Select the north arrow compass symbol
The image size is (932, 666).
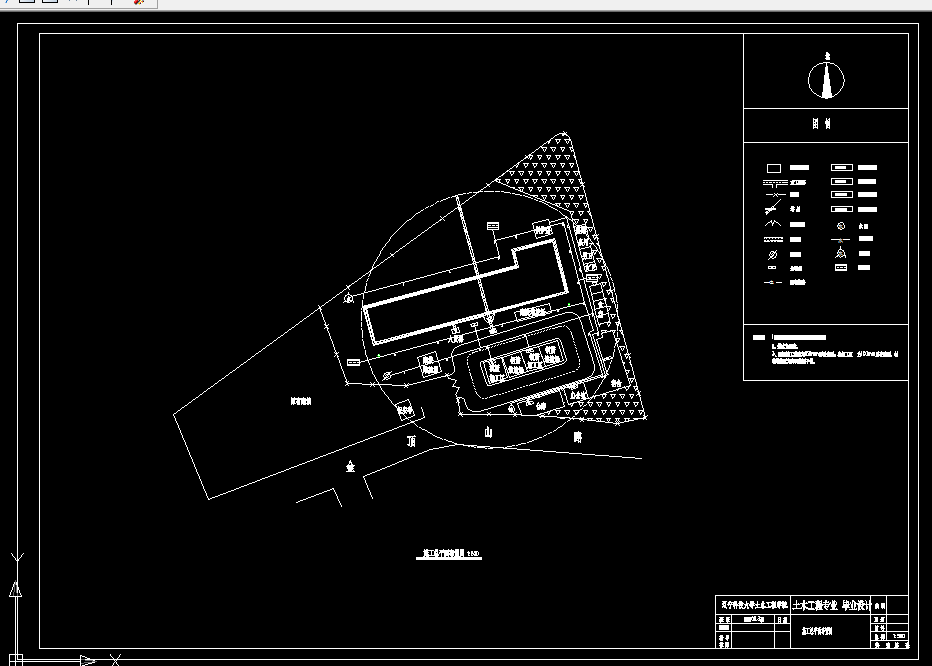coord(826,78)
